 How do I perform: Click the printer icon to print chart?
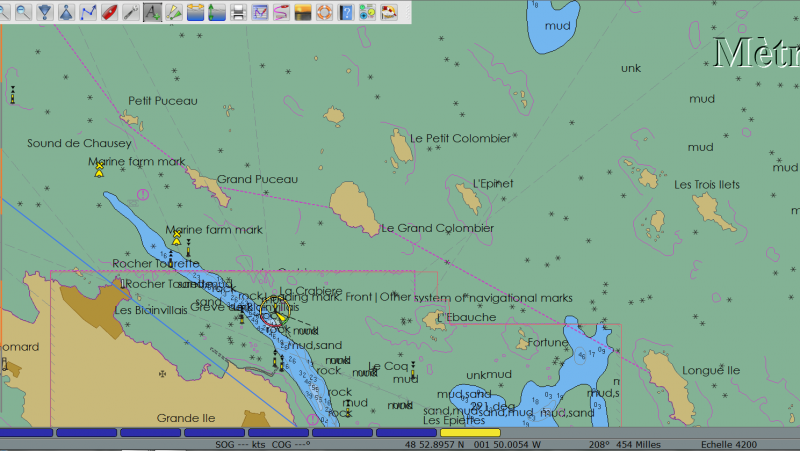click(238, 13)
